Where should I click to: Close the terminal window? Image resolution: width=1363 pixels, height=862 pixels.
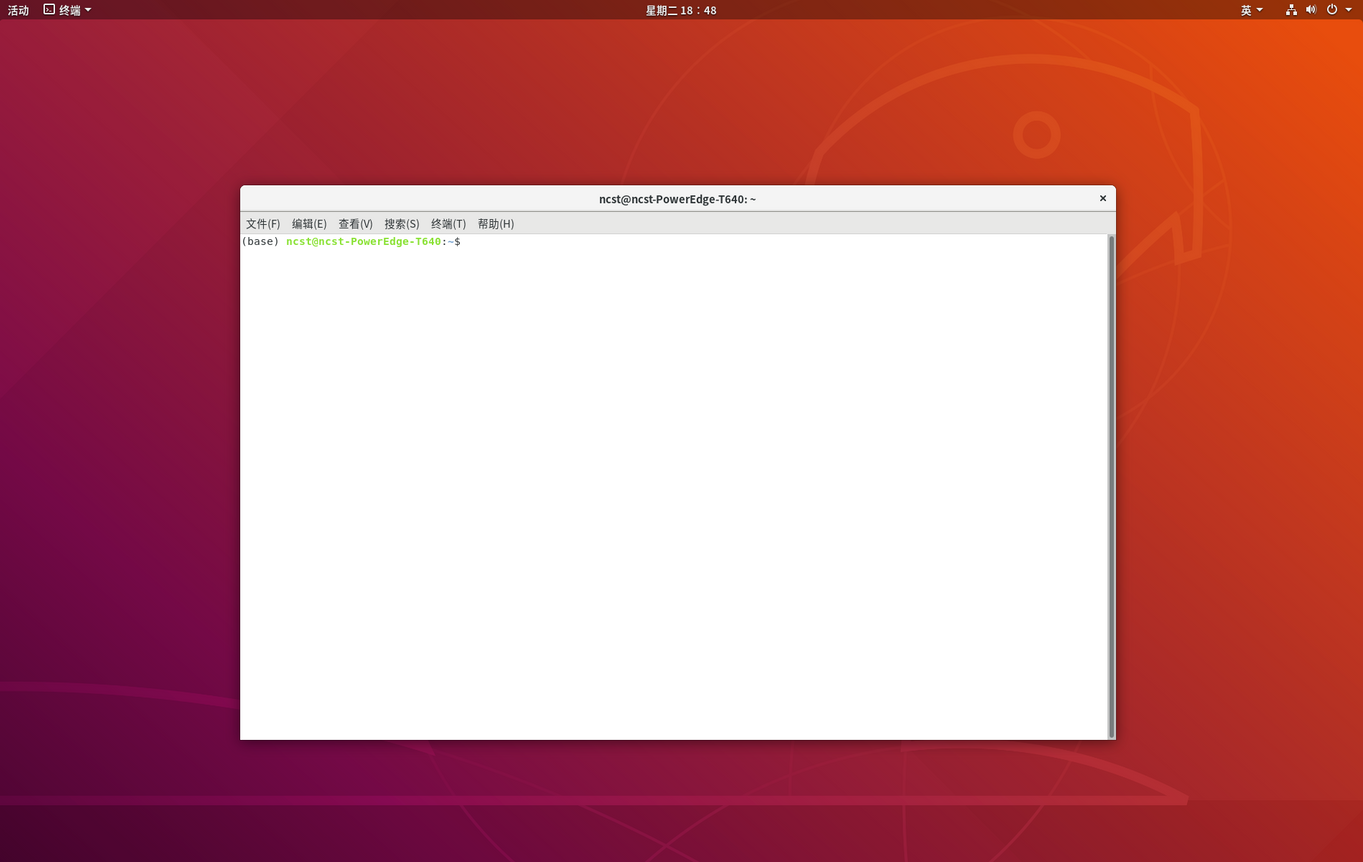tap(1103, 198)
